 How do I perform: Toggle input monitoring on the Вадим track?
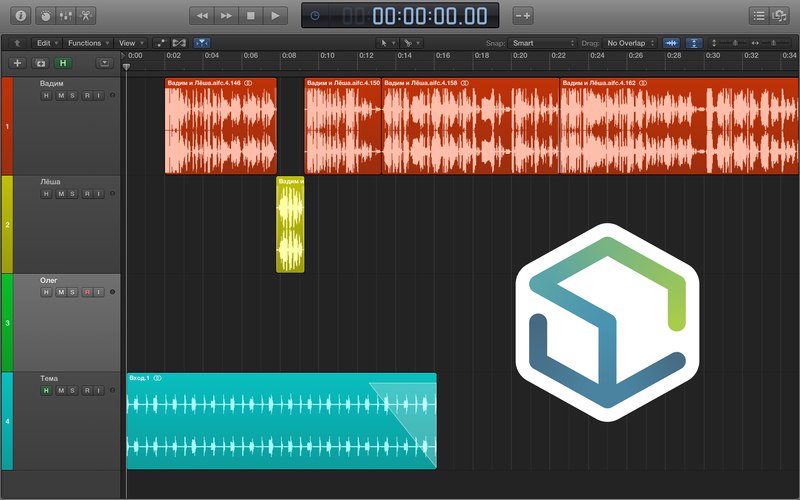click(98, 95)
